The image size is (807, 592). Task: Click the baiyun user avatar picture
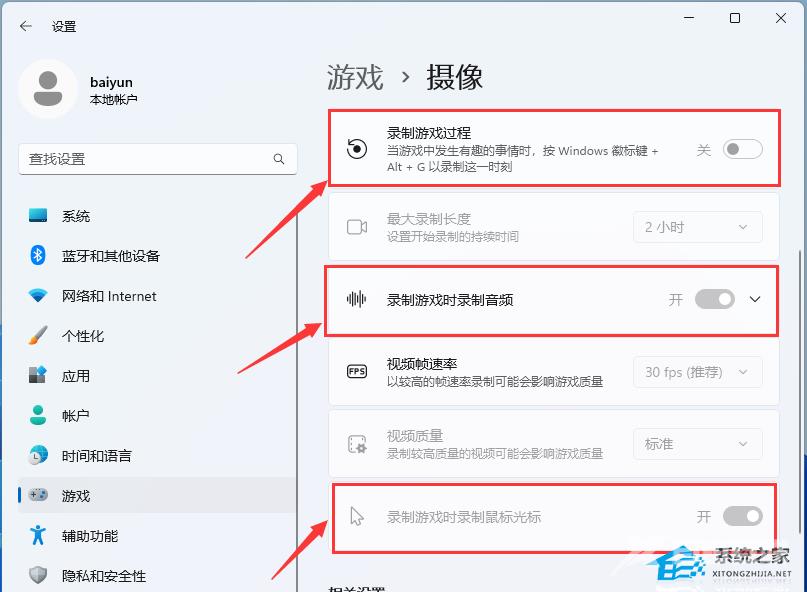tap(48, 89)
